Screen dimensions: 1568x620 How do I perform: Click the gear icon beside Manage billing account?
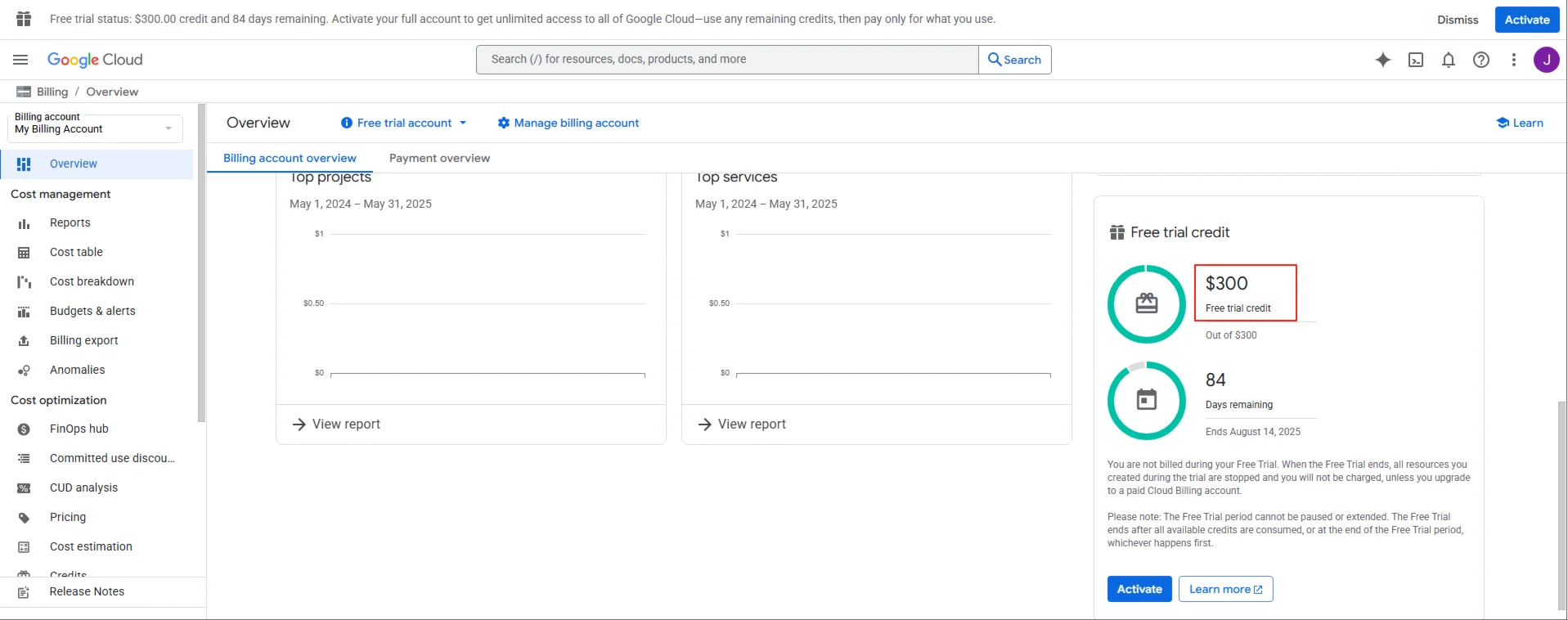pos(504,123)
